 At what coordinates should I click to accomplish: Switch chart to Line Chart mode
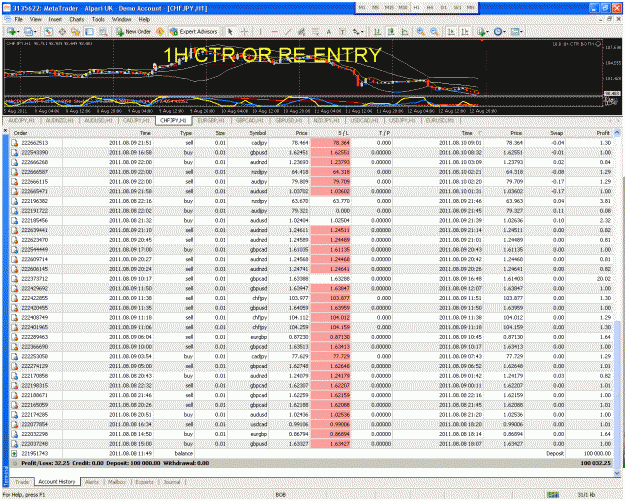404,31
